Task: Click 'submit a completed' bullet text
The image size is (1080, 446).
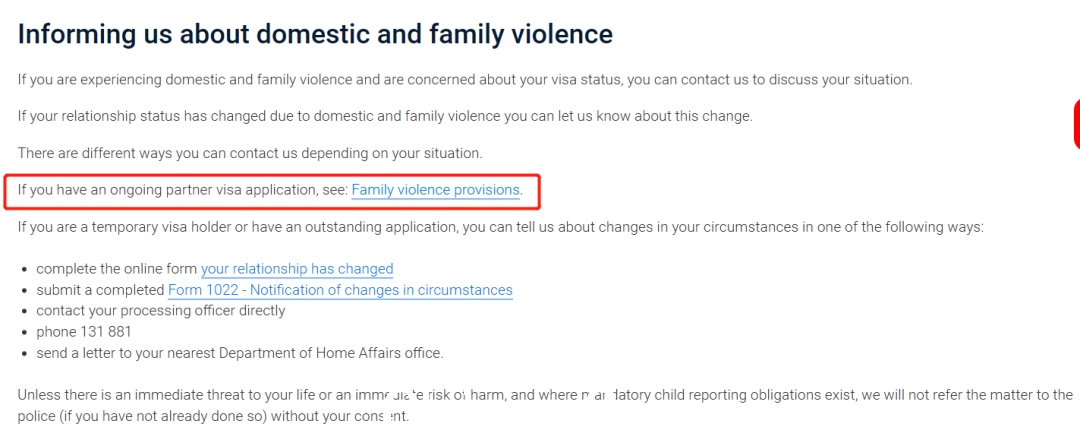Action: tap(101, 290)
